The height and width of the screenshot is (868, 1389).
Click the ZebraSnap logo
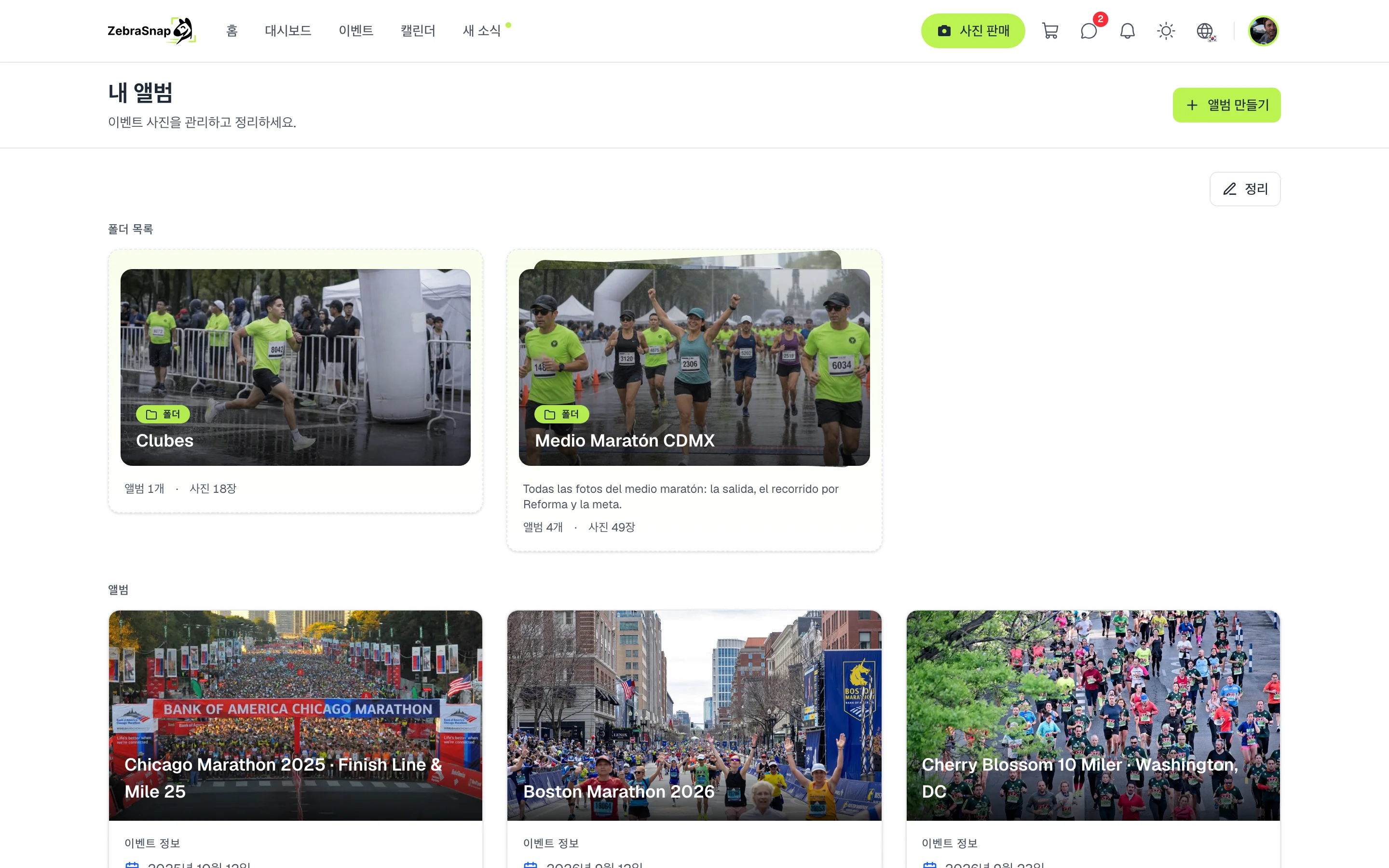pos(151,31)
